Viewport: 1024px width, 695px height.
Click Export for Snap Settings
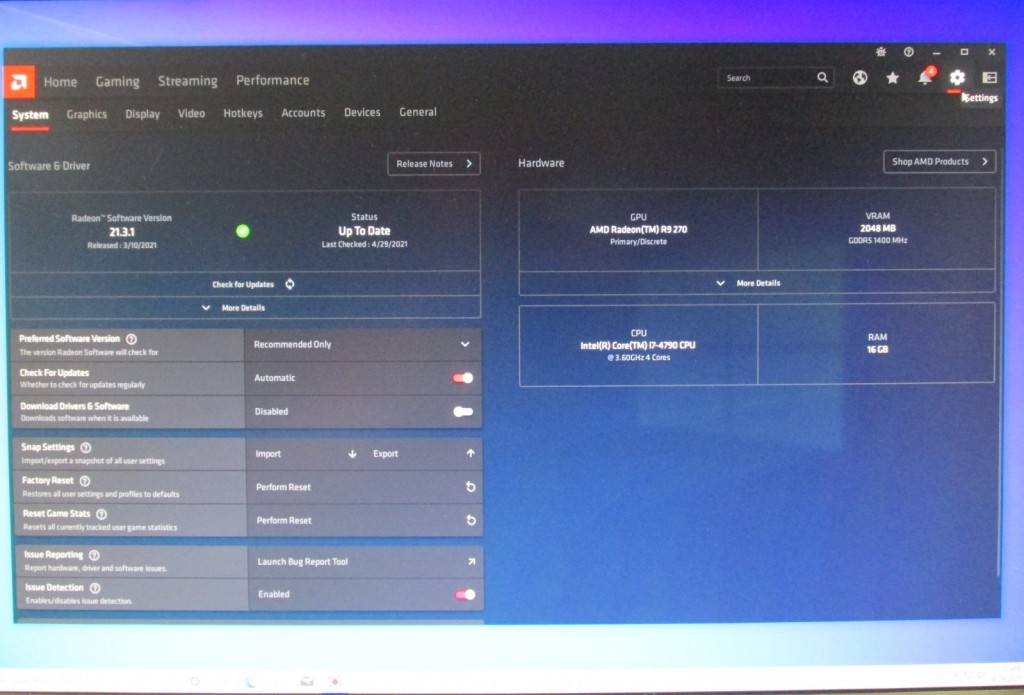click(x=423, y=454)
